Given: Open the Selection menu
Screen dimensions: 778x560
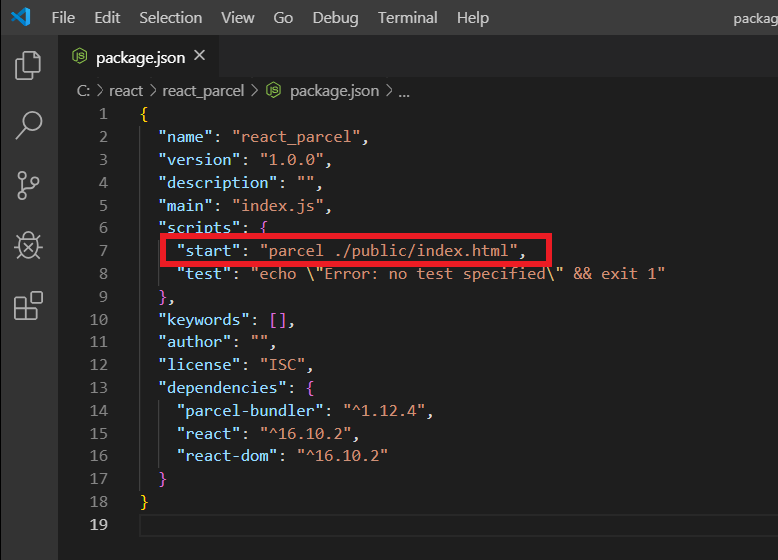Looking at the screenshot, I should pyautogui.click(x=170, y=18).
